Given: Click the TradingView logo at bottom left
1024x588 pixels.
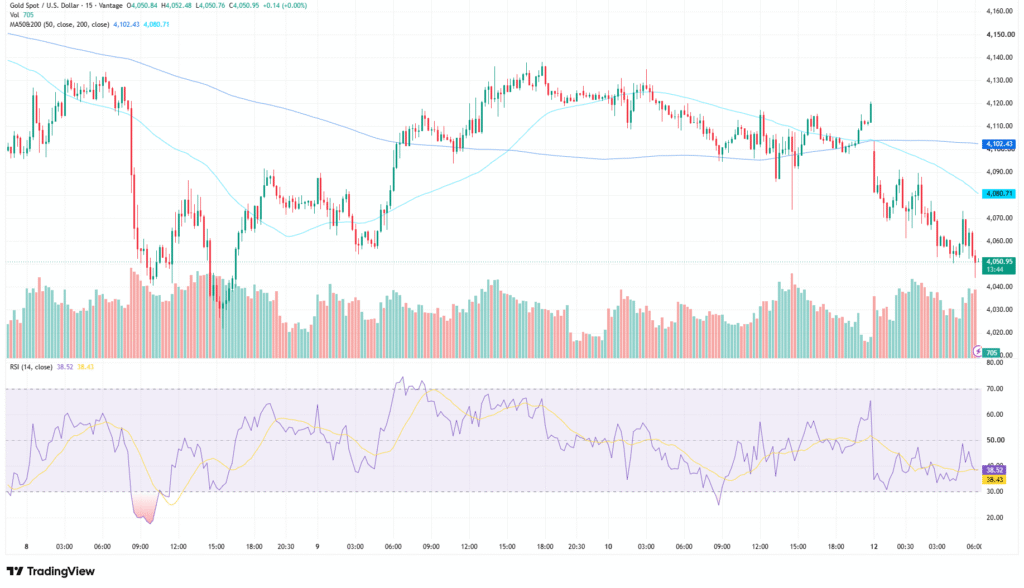Looking at the screenshot, I should coord(50,571).
